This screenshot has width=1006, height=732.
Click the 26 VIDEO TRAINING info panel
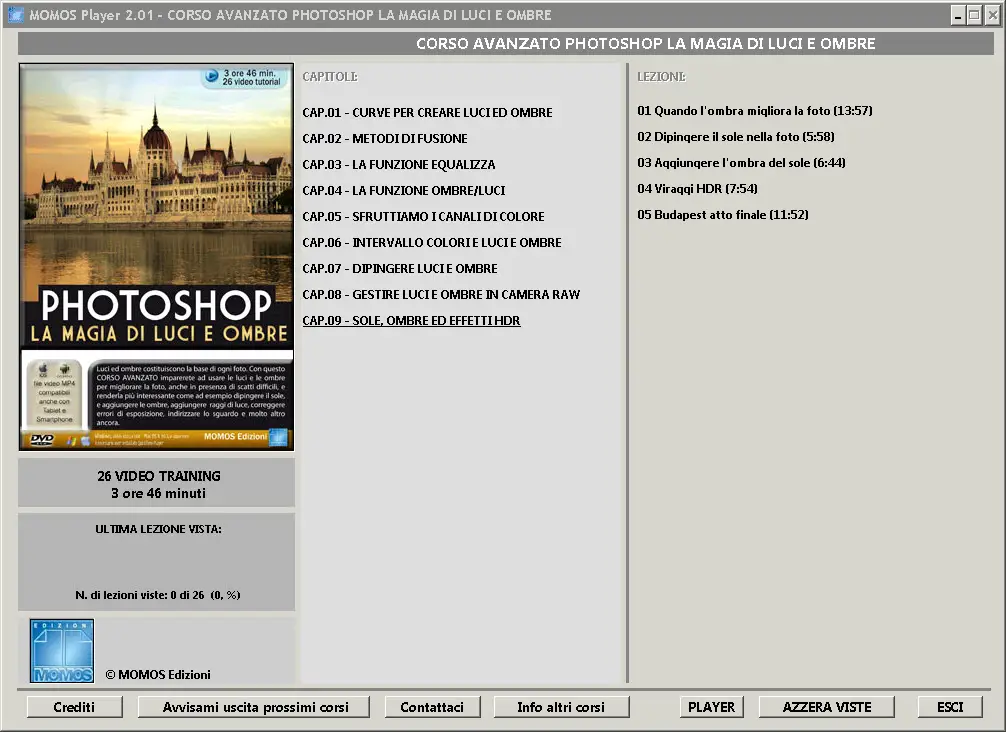click(x=157, y=483)
